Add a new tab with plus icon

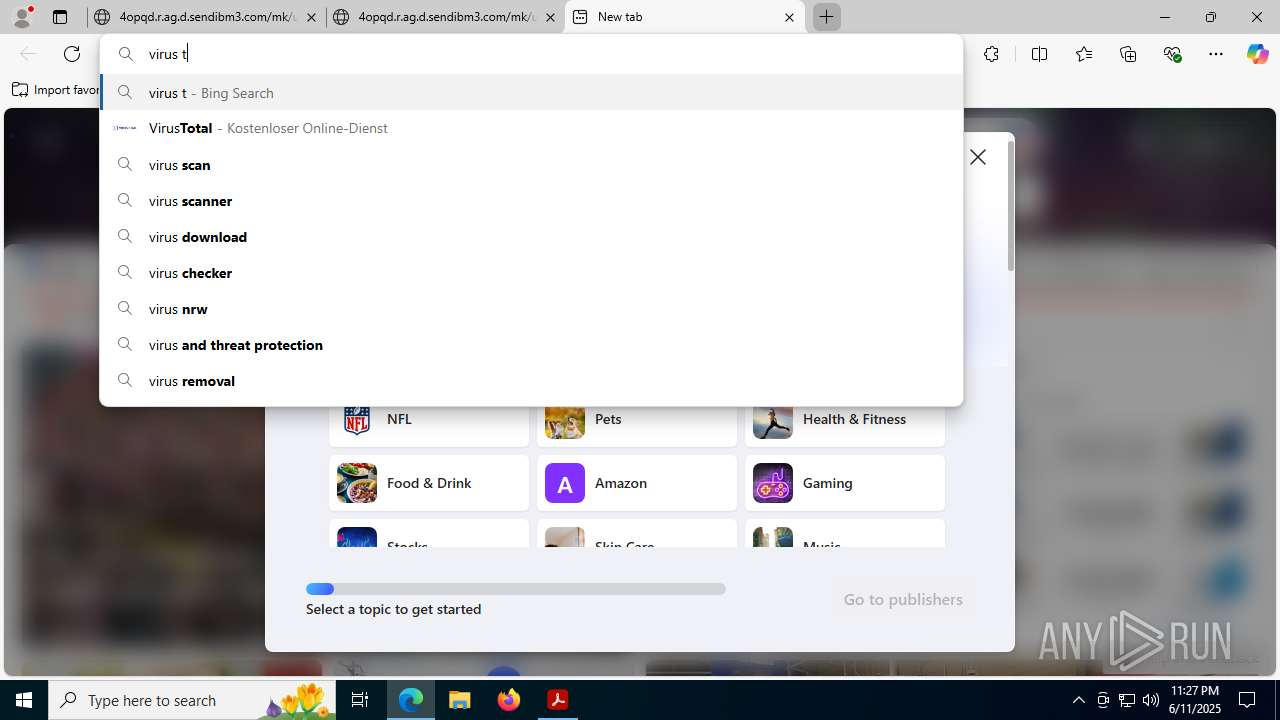(x=826, y=17)
